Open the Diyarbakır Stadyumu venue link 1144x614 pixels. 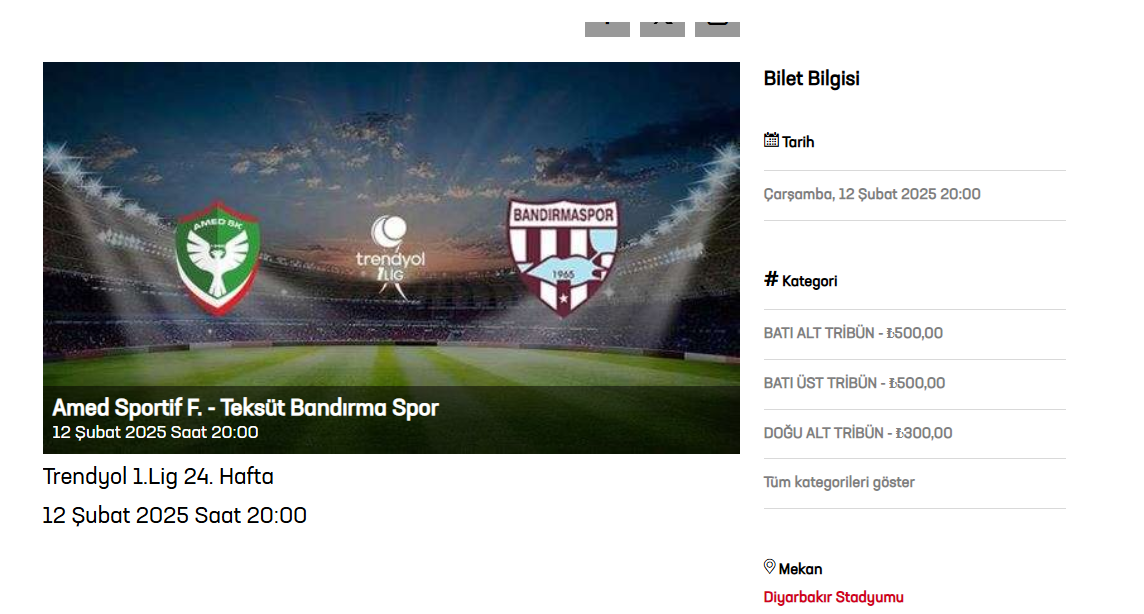[833, 597]
